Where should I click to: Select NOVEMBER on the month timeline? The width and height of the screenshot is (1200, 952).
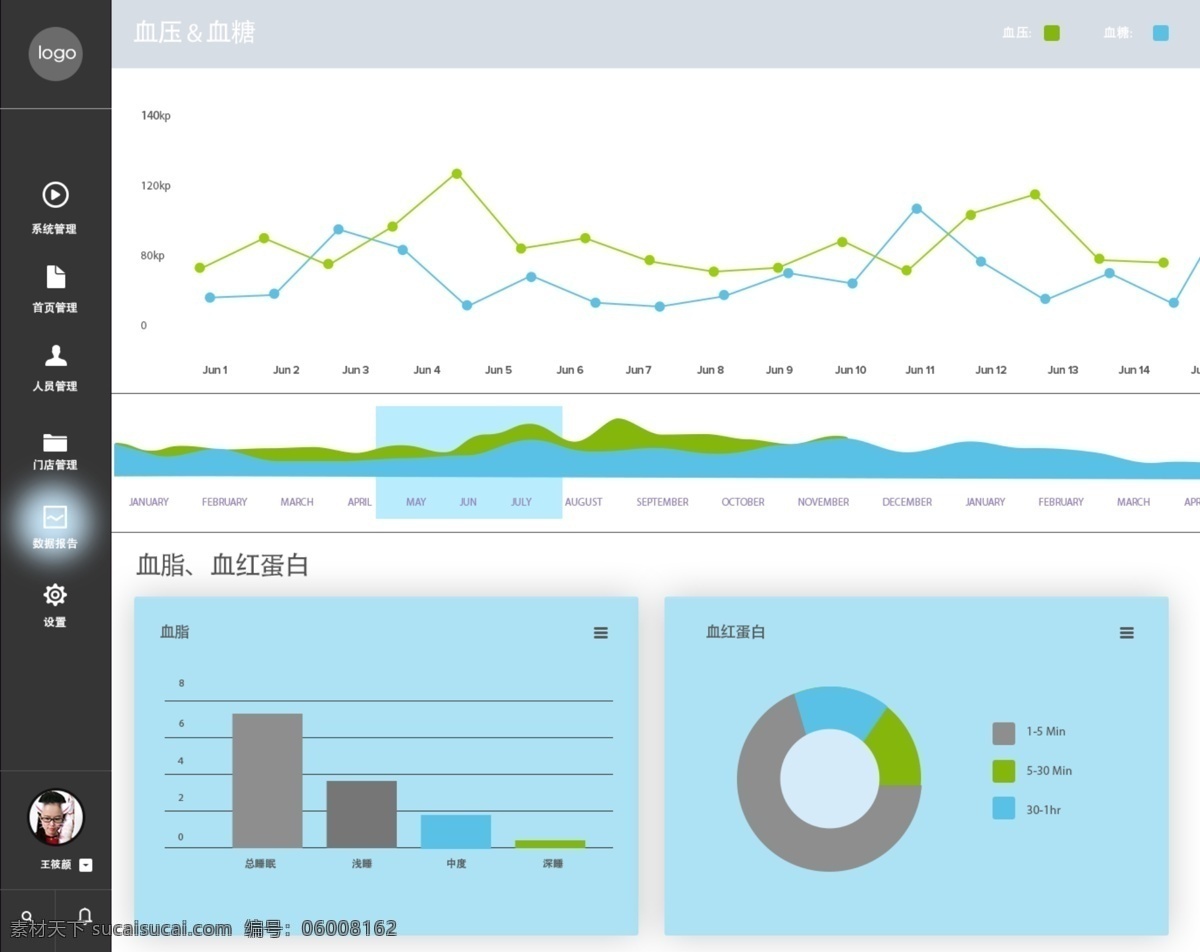coord(823,502)
